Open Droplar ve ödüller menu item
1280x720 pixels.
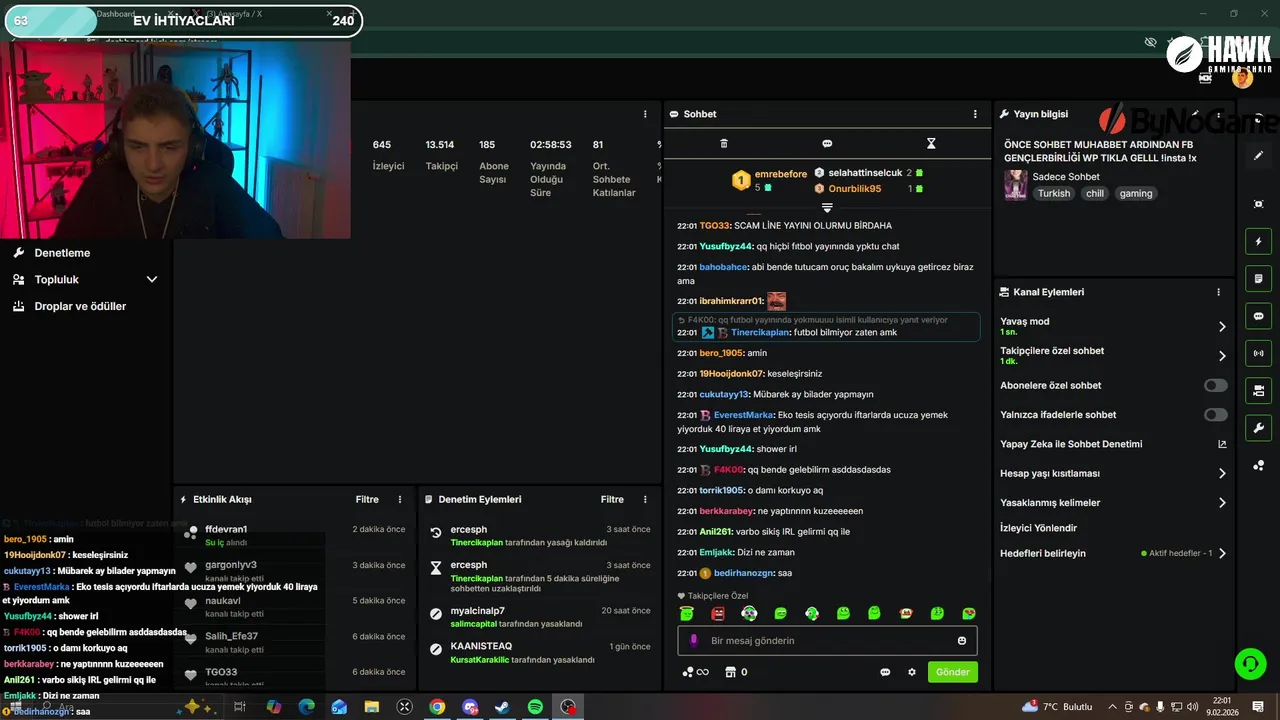coord(80,306)
